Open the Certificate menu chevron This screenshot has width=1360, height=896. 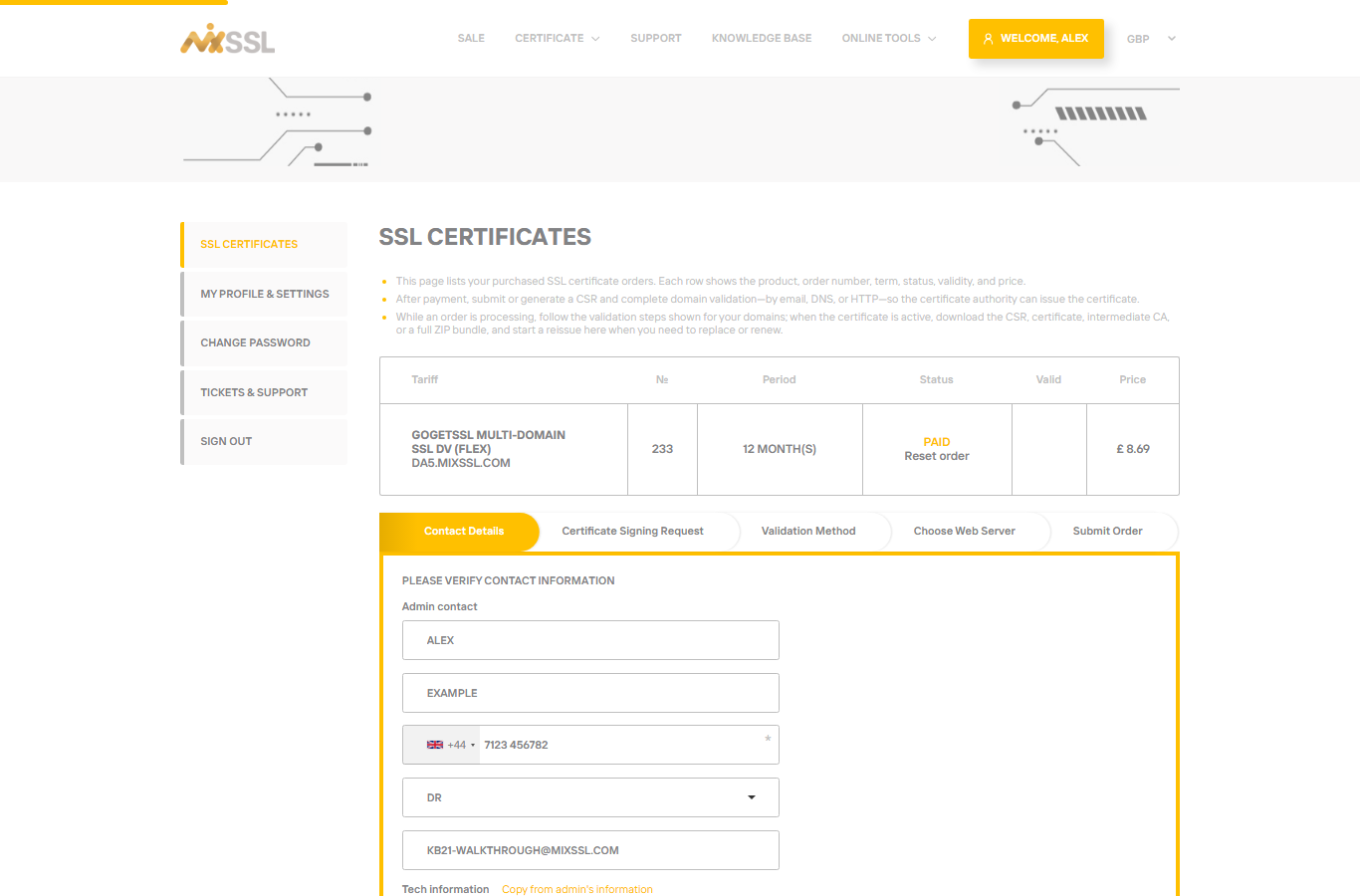tap(595, 39)
